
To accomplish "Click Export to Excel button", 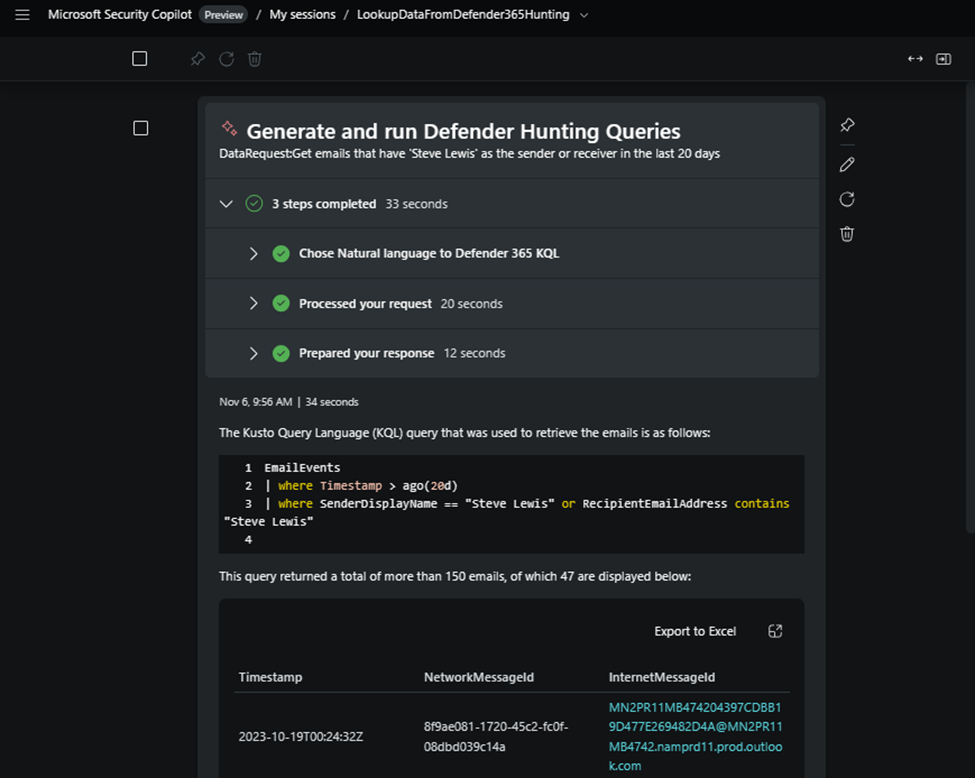I will [695, 631].
